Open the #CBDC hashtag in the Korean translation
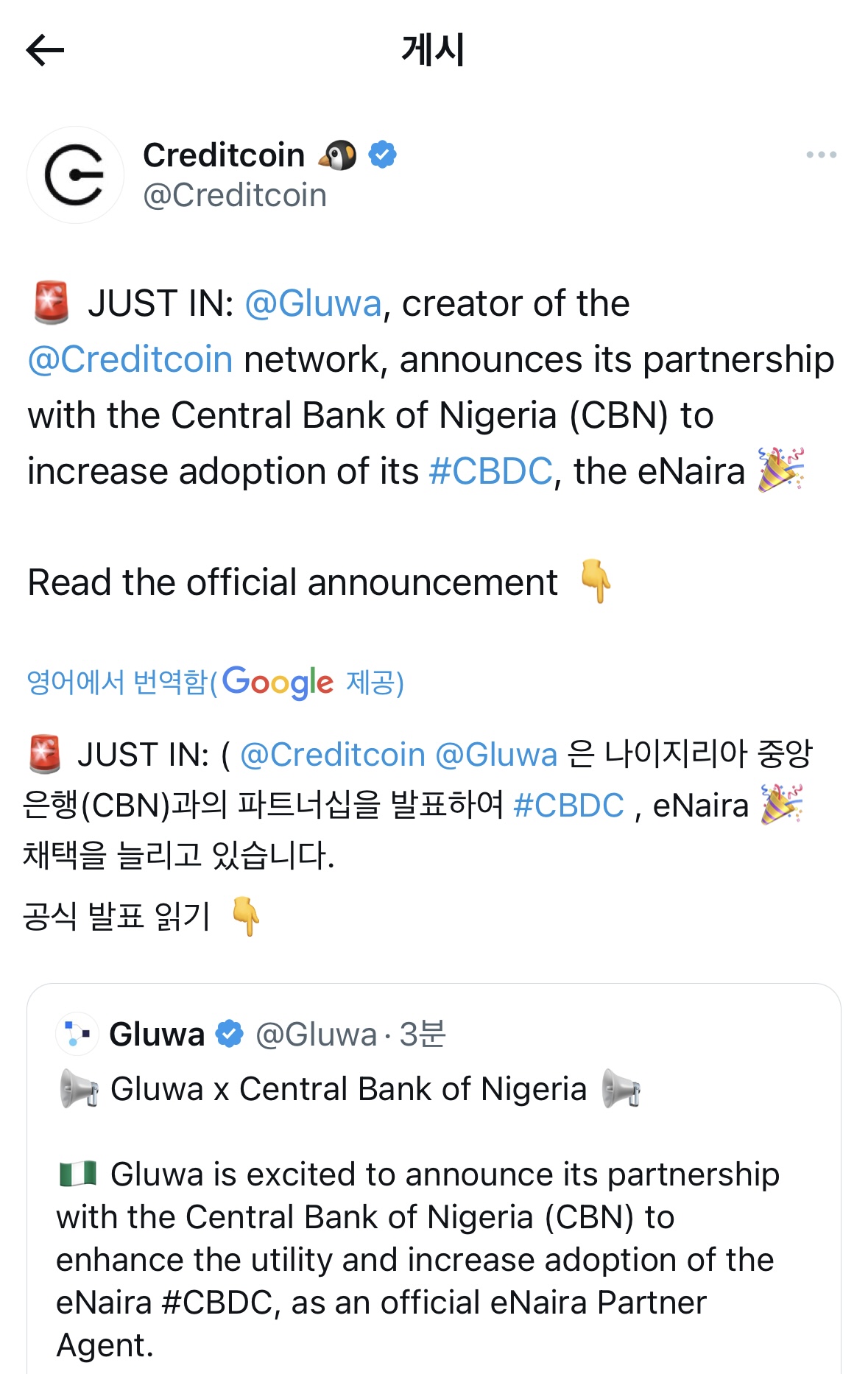This screenshot has width=868, height=1374. (568, 806)
